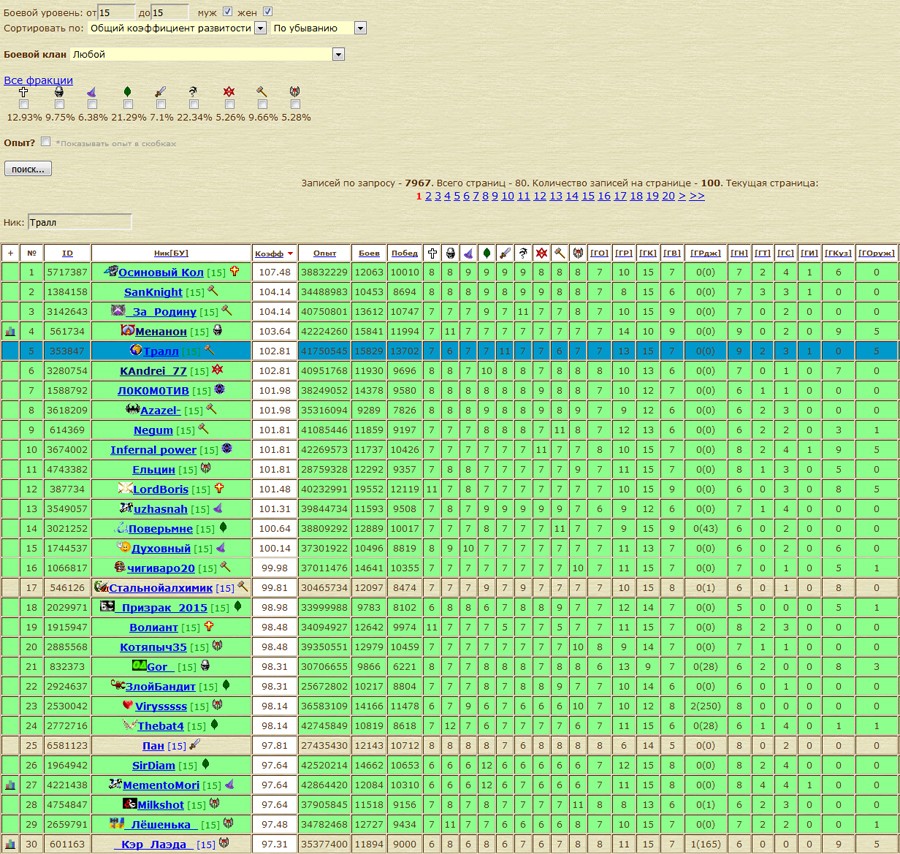The width and height of the screenshot is (900, 854).
Task: Open Стальнойалхимик's player profile link
Action: click(161, 588)
